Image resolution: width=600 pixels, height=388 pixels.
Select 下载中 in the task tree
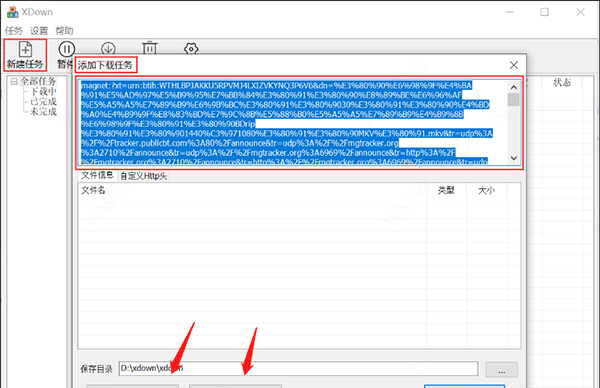(x=43, y=91)
